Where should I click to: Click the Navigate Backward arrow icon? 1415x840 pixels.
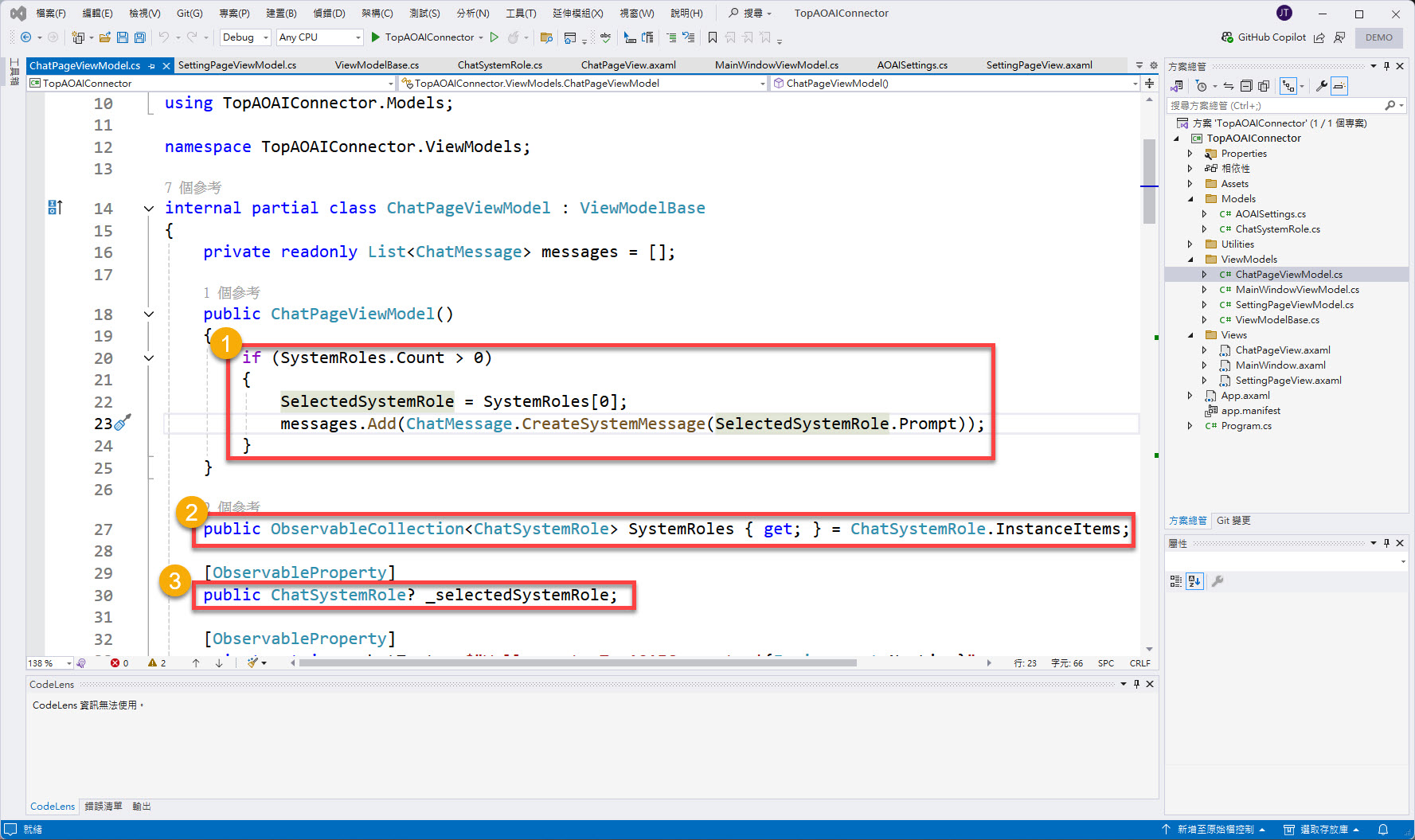pos(25,37)
